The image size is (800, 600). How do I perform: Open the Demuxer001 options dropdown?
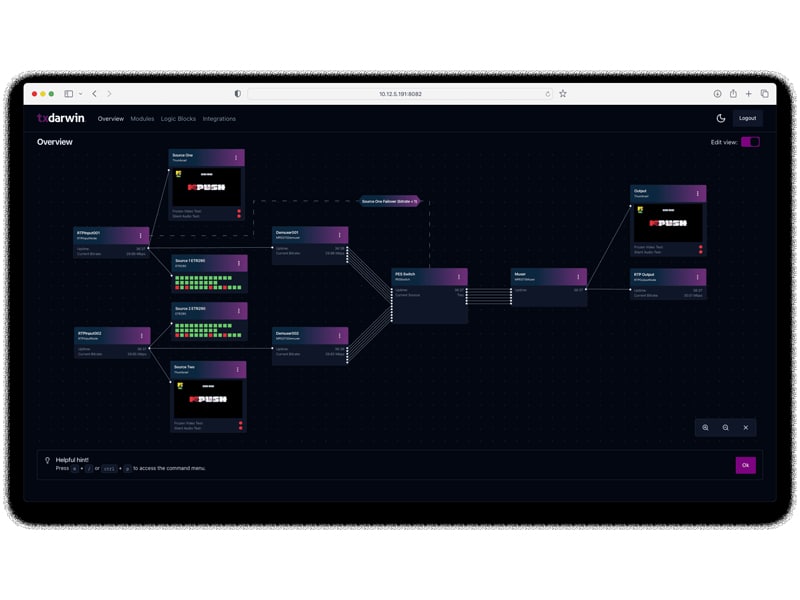coord(339,235)
